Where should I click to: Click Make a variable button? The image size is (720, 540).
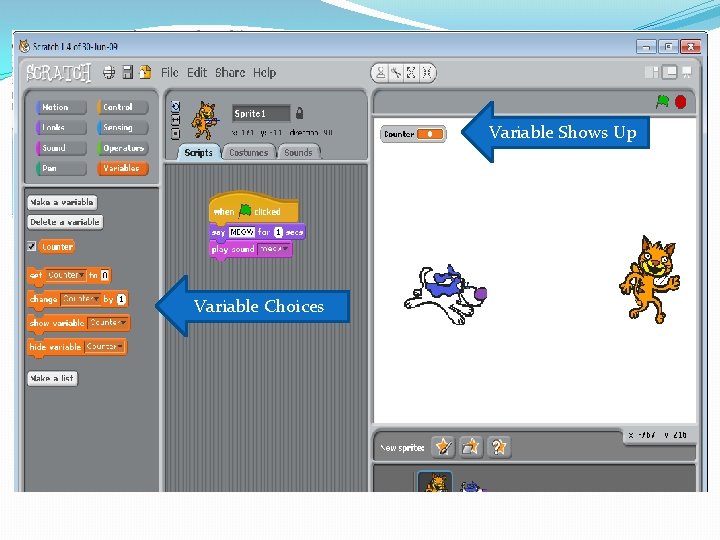click(x=62, y=202)
